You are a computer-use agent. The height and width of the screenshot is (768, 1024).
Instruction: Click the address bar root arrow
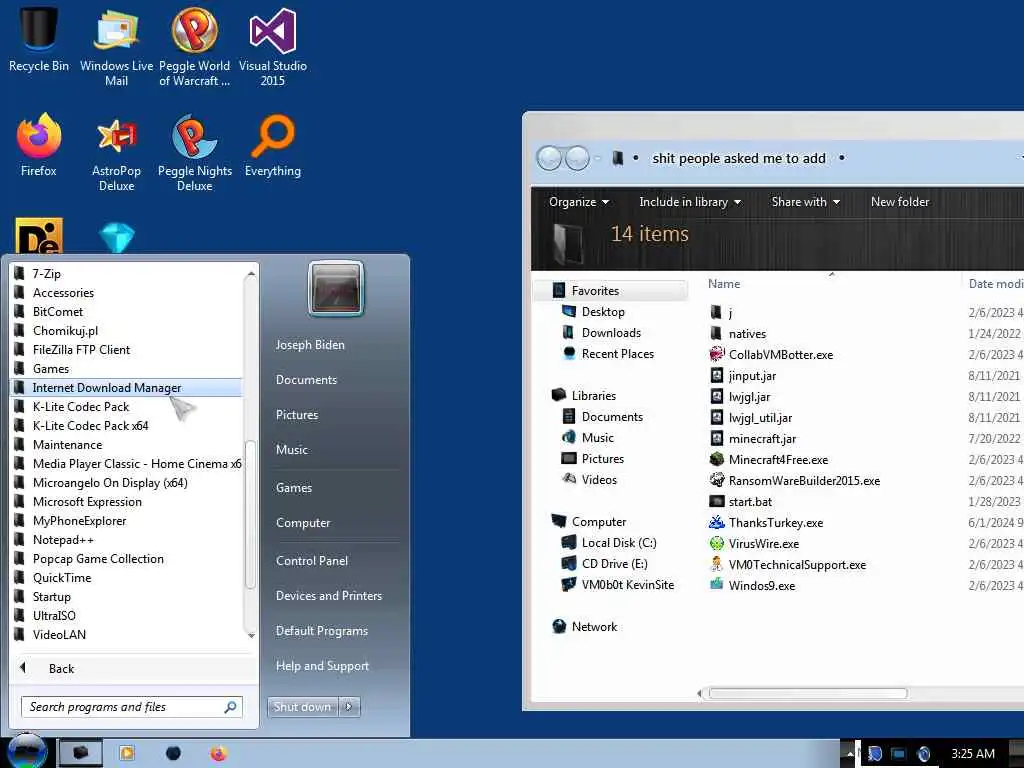tap(635, 158)
